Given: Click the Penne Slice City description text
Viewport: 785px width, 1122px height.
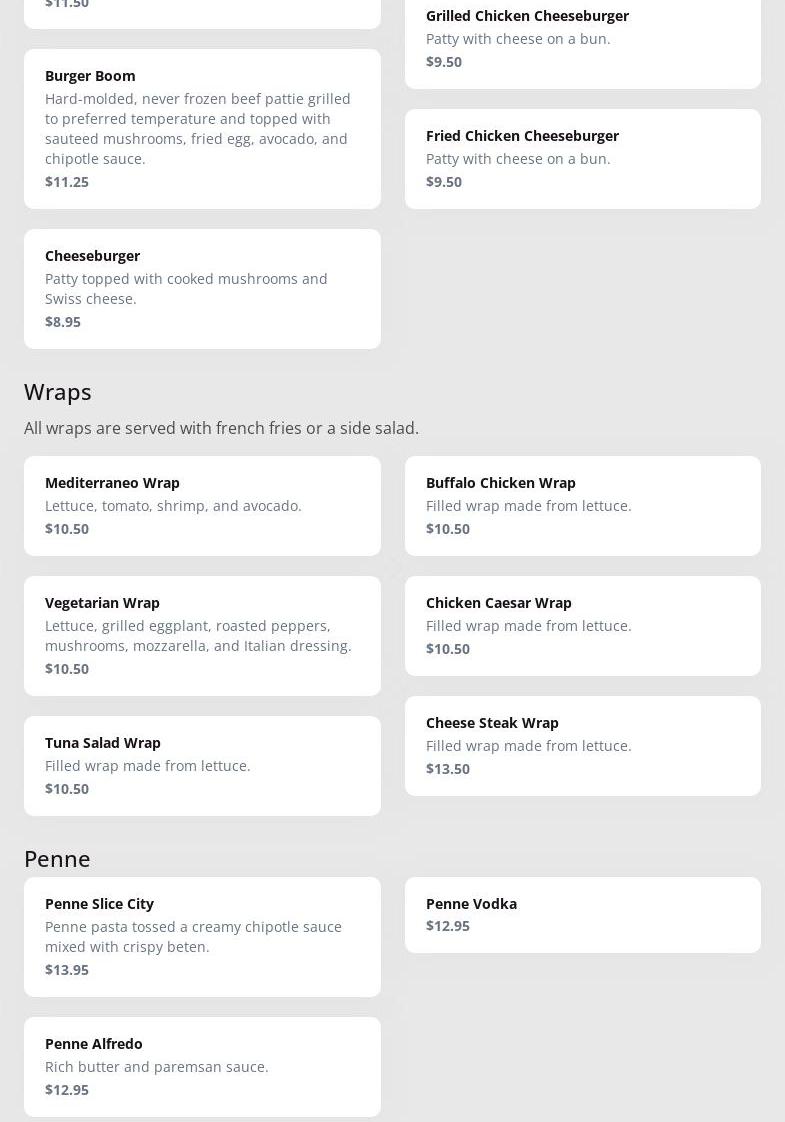Looking at the screenshot, I should click(x=193, y=936).
